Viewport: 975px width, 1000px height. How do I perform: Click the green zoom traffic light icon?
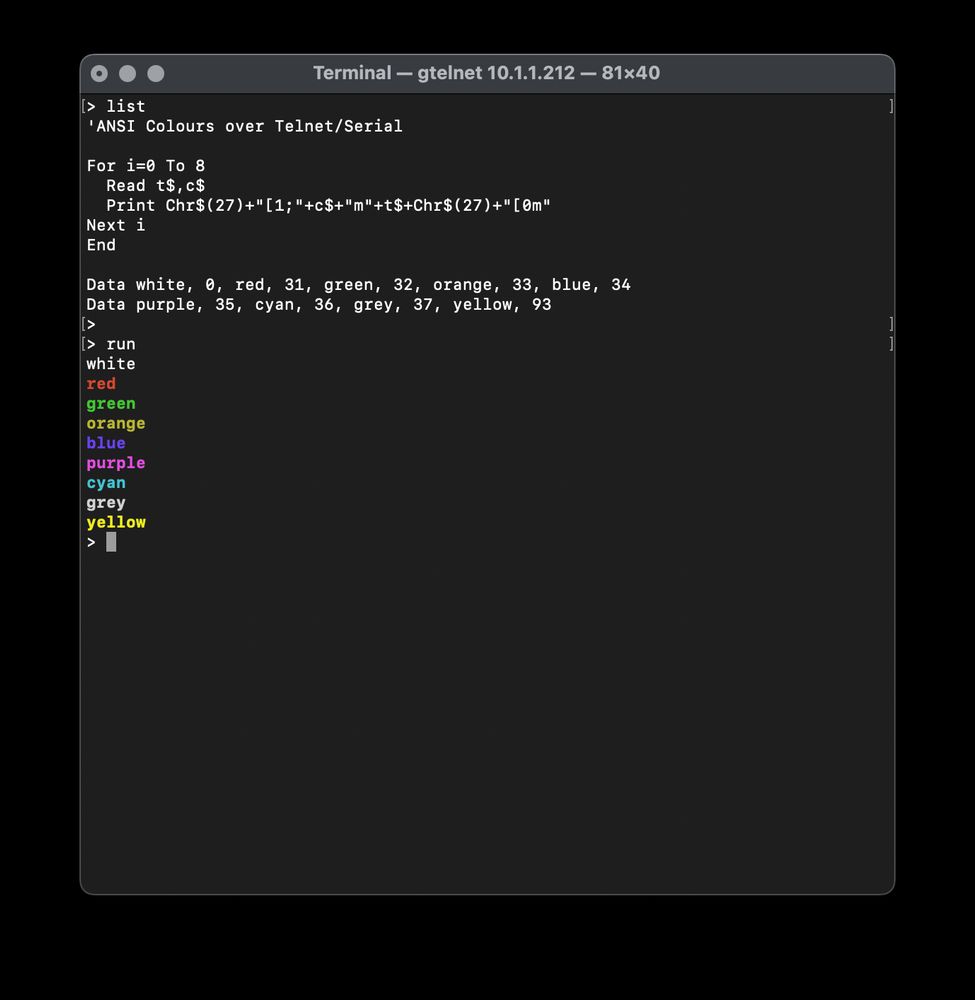click(x=153, y=73)
